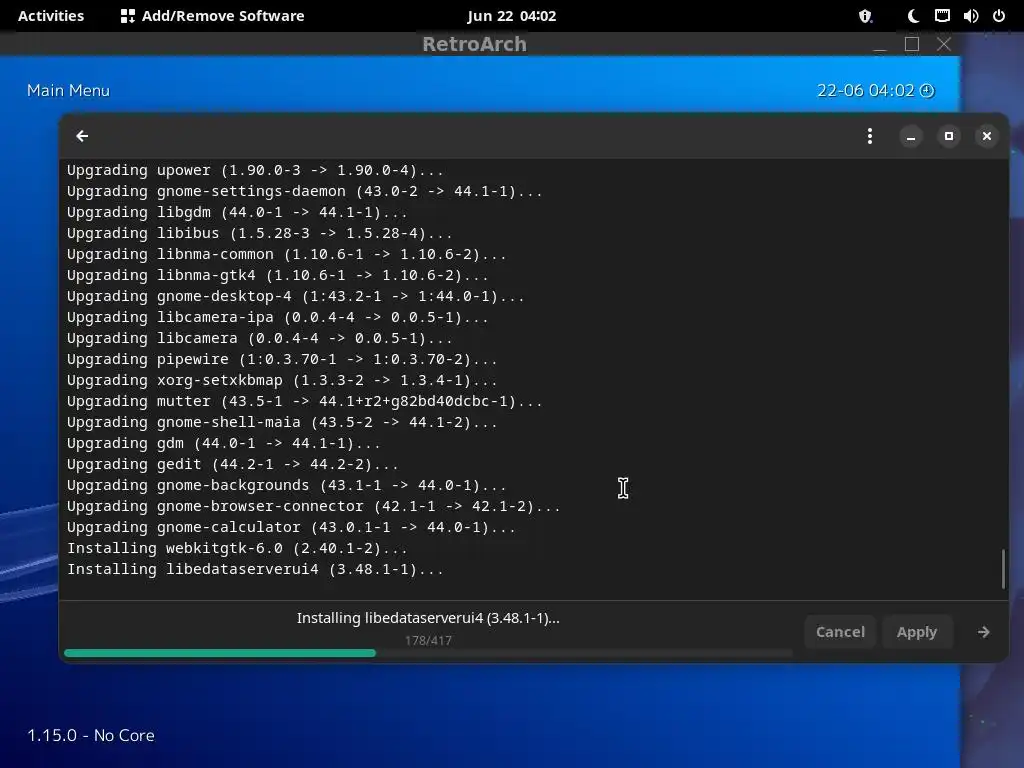Click the RetroArch 1.15.0 - No Core text
Screen dimensions: 1024x768
[x=91, y=735]
